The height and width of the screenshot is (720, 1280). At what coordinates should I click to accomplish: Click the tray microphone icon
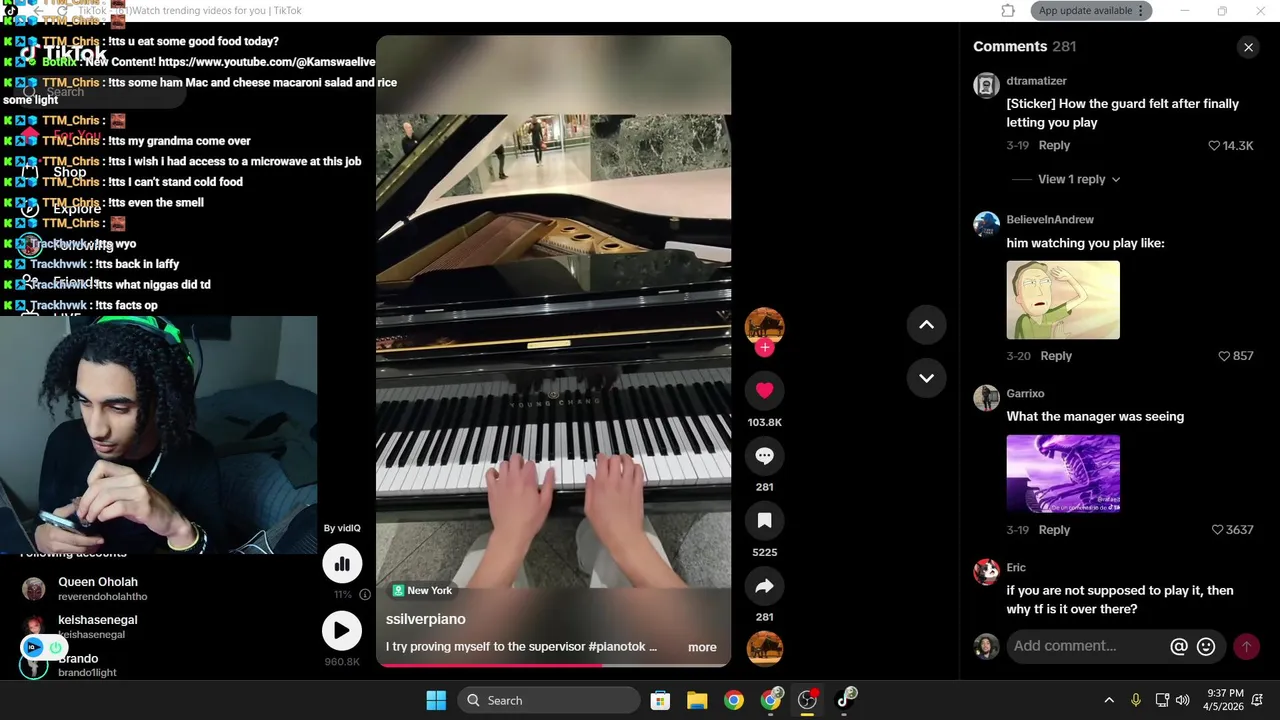click(1135, 700)
